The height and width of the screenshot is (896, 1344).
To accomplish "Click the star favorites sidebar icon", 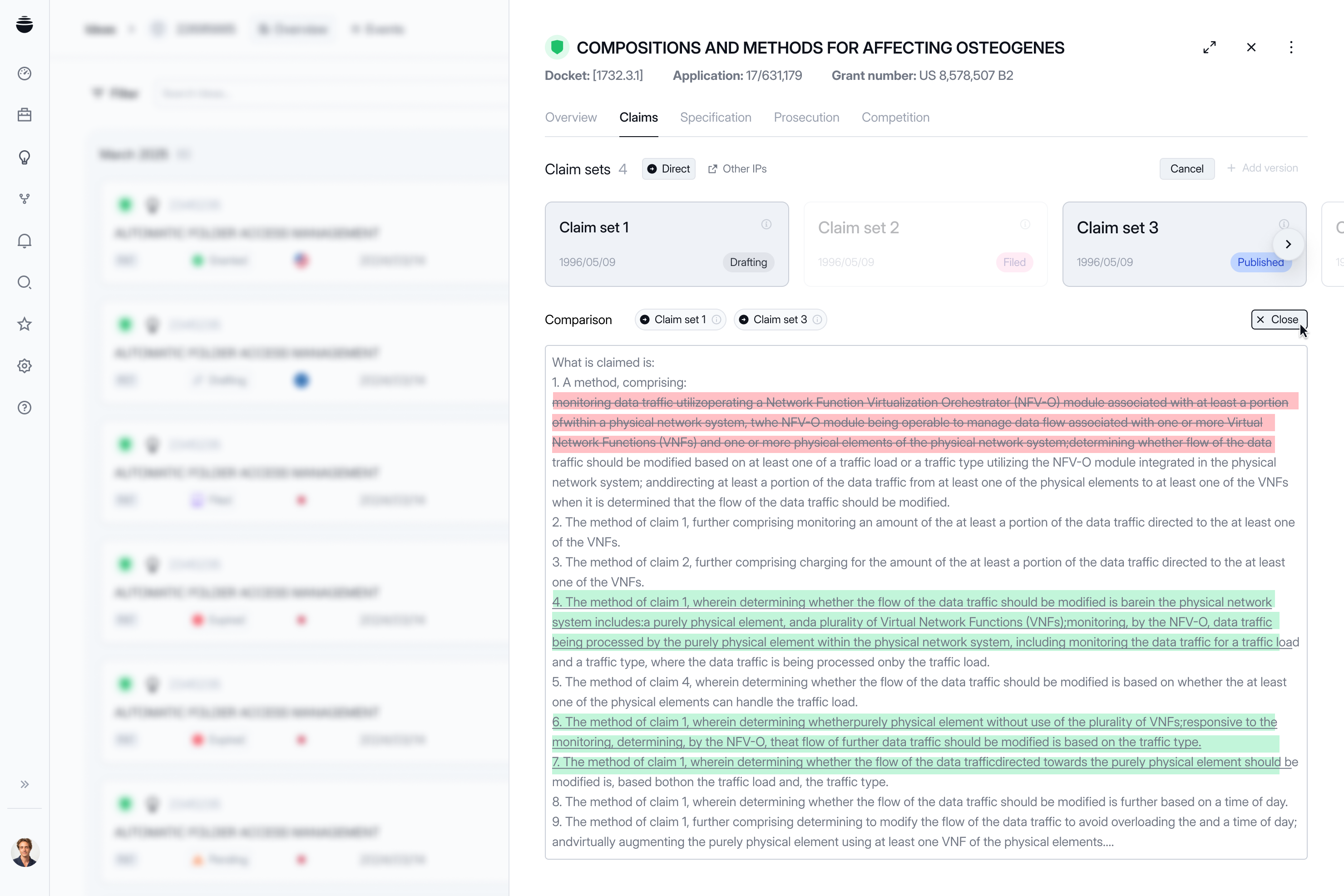I will click(x=24, y=324).
